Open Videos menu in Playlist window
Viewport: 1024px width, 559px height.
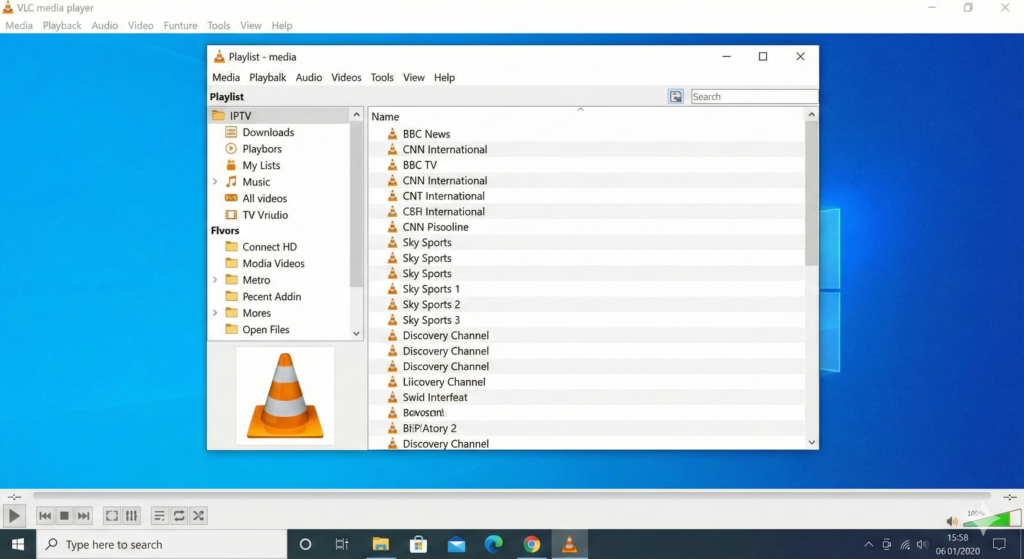click(x=346, y=77)
